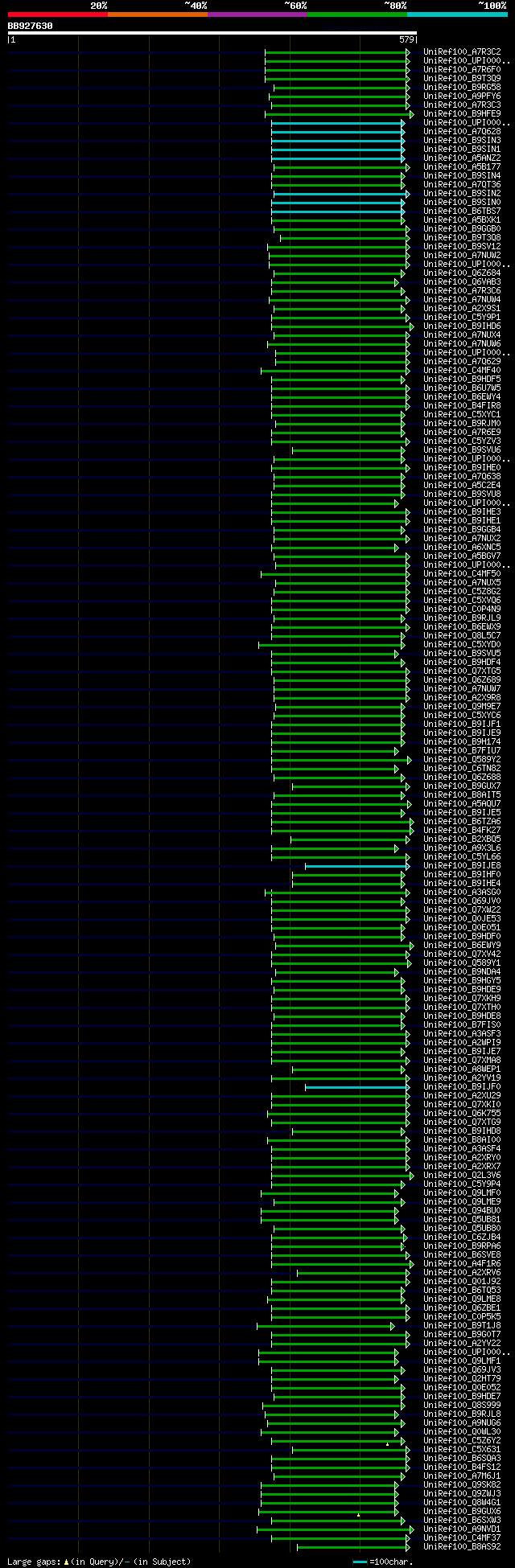Click UniRef100_C5Z6Y2 hit
The width and height of the screenshot is (515, 1568).
coord(462,1441)
